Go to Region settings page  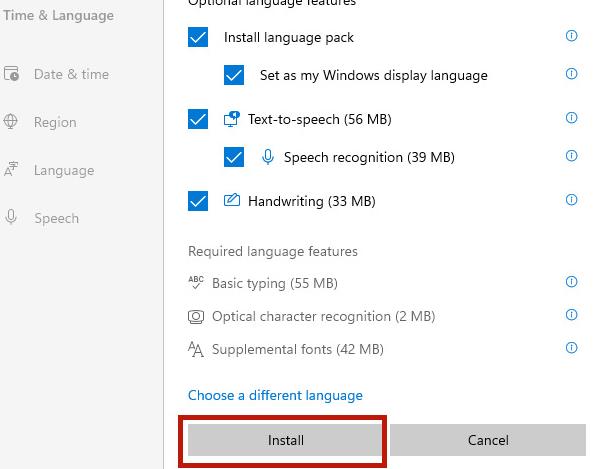[x=55, y=122]
